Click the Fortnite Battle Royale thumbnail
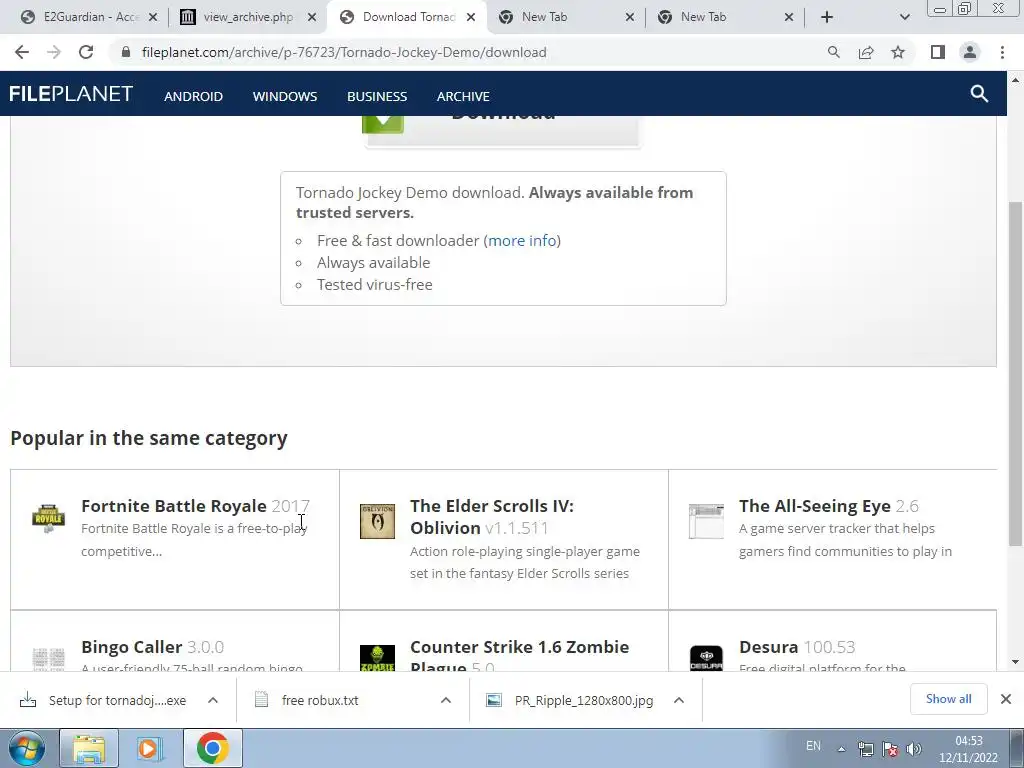Image resolution: width=1024 pixels, height=768 pixels. (x=48, y=519)
